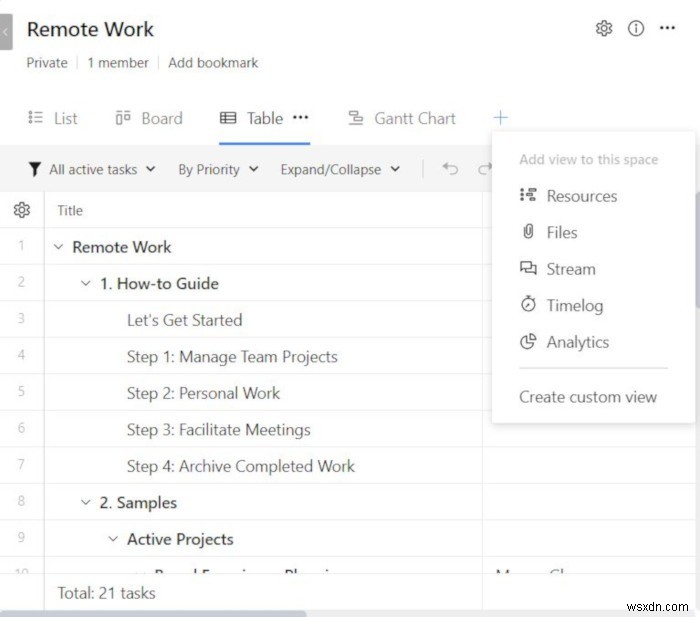Open the Expand/Collapse dropdown
This screenshot has height=617, width=700.
click(340, 169)
